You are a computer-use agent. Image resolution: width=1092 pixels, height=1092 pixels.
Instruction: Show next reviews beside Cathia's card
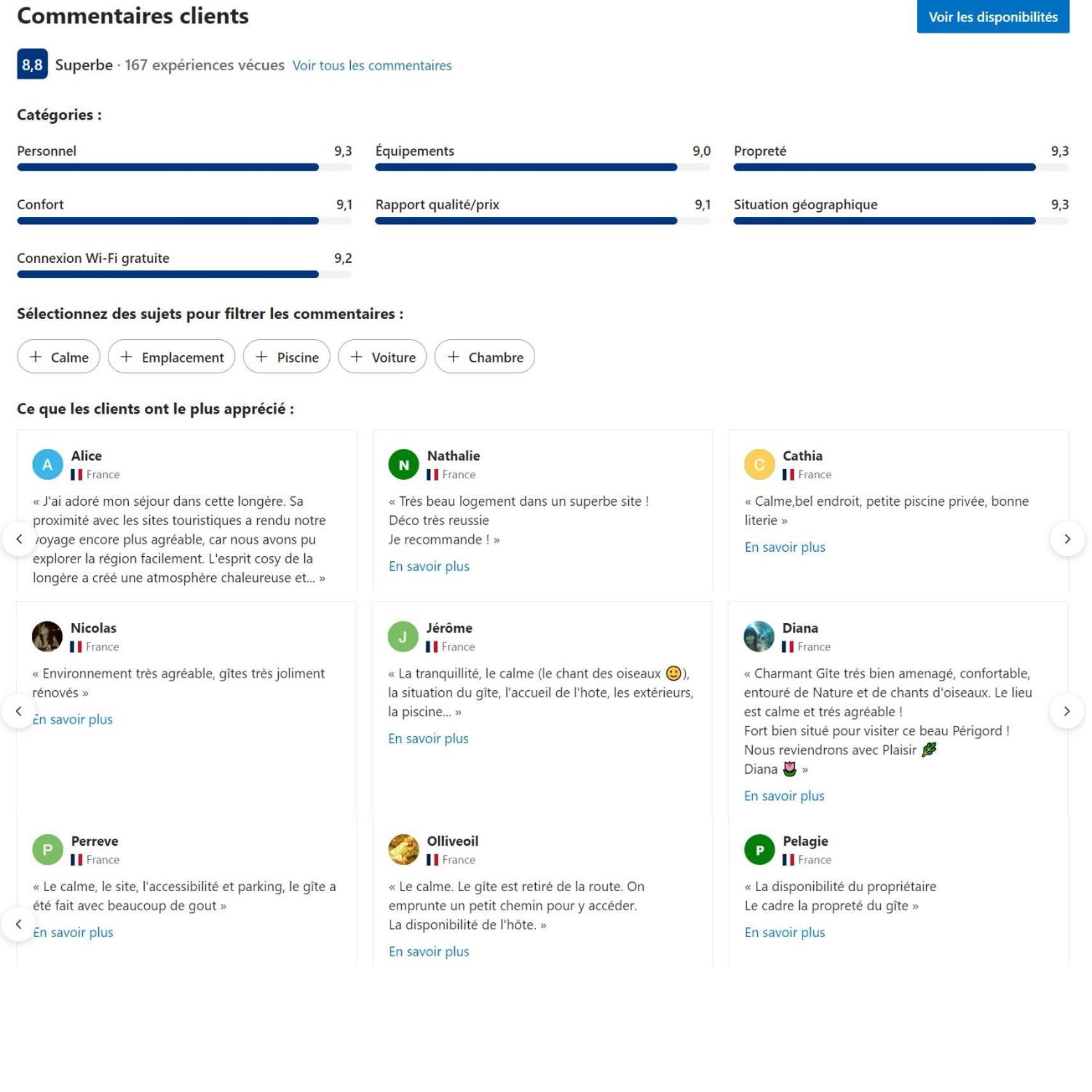click(1067, 539)
